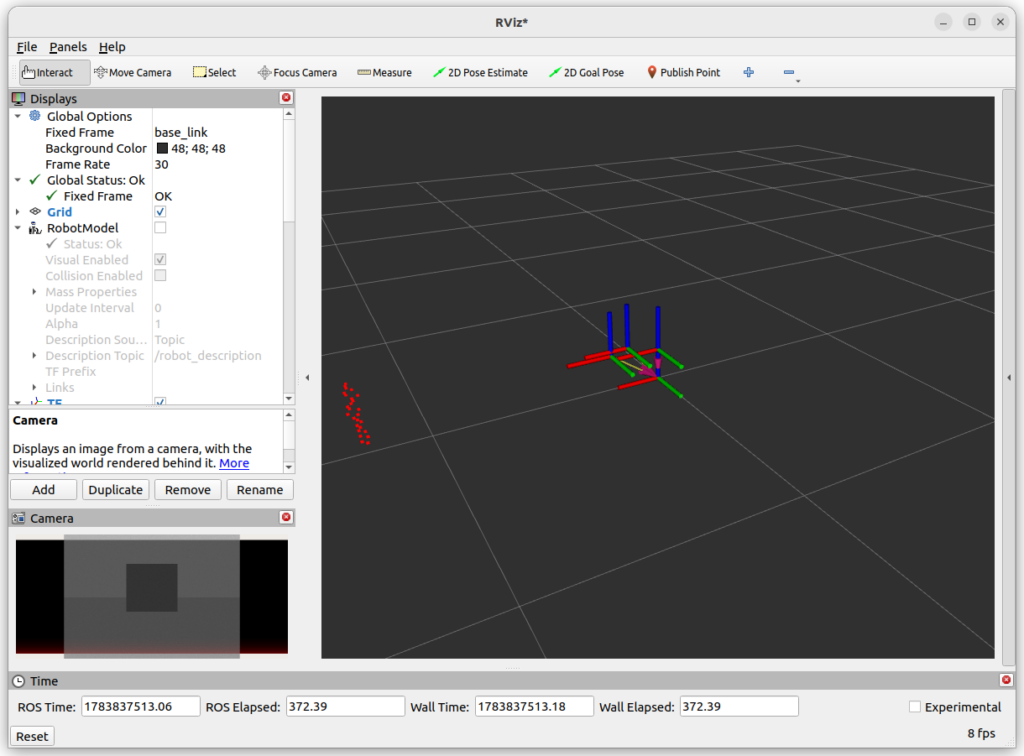Viewport: 1024px width, 756px height.
Task: Close the Camera panel
Action: pos(286,517)
